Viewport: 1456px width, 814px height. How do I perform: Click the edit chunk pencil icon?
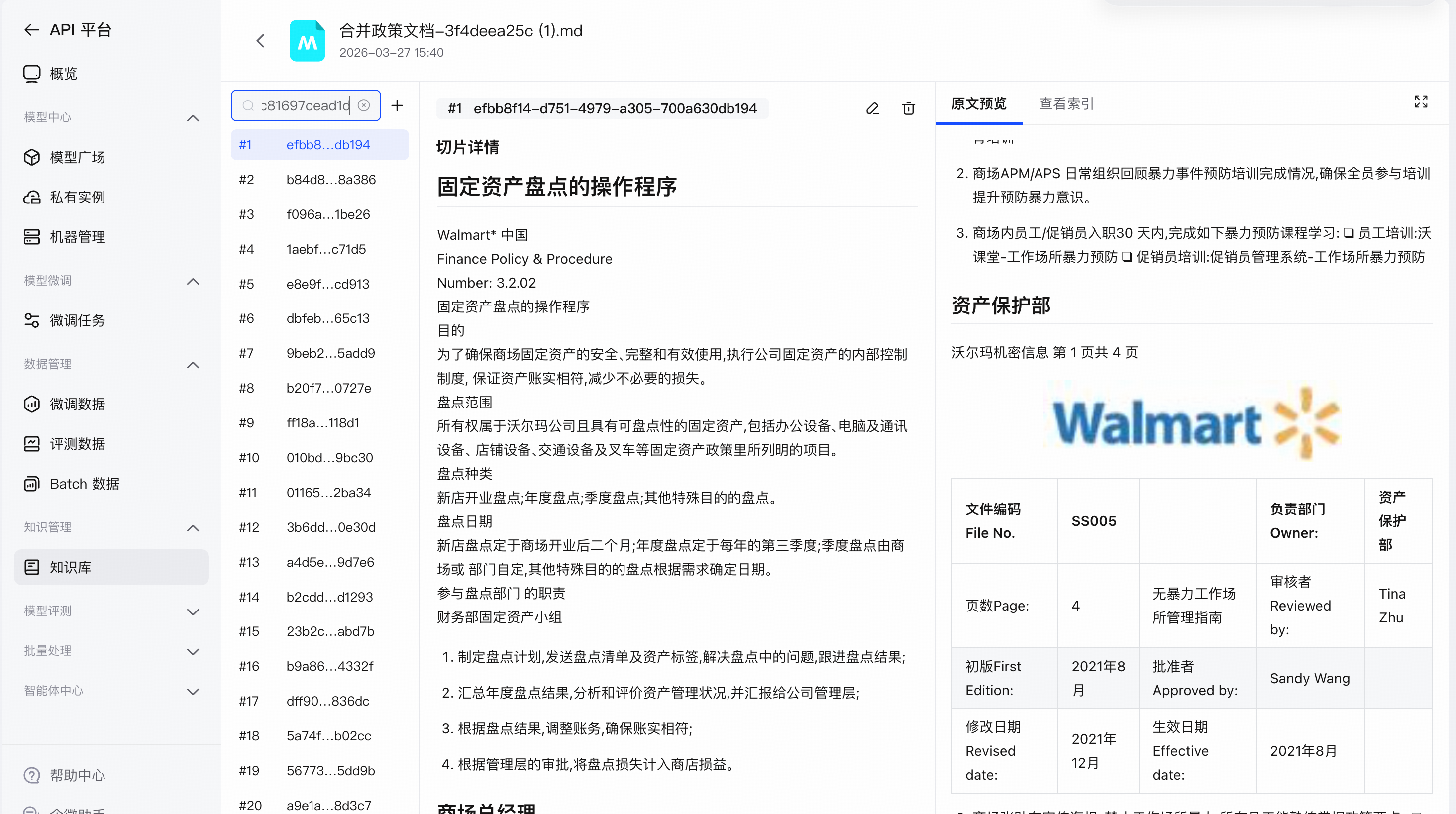coord(872,108)
